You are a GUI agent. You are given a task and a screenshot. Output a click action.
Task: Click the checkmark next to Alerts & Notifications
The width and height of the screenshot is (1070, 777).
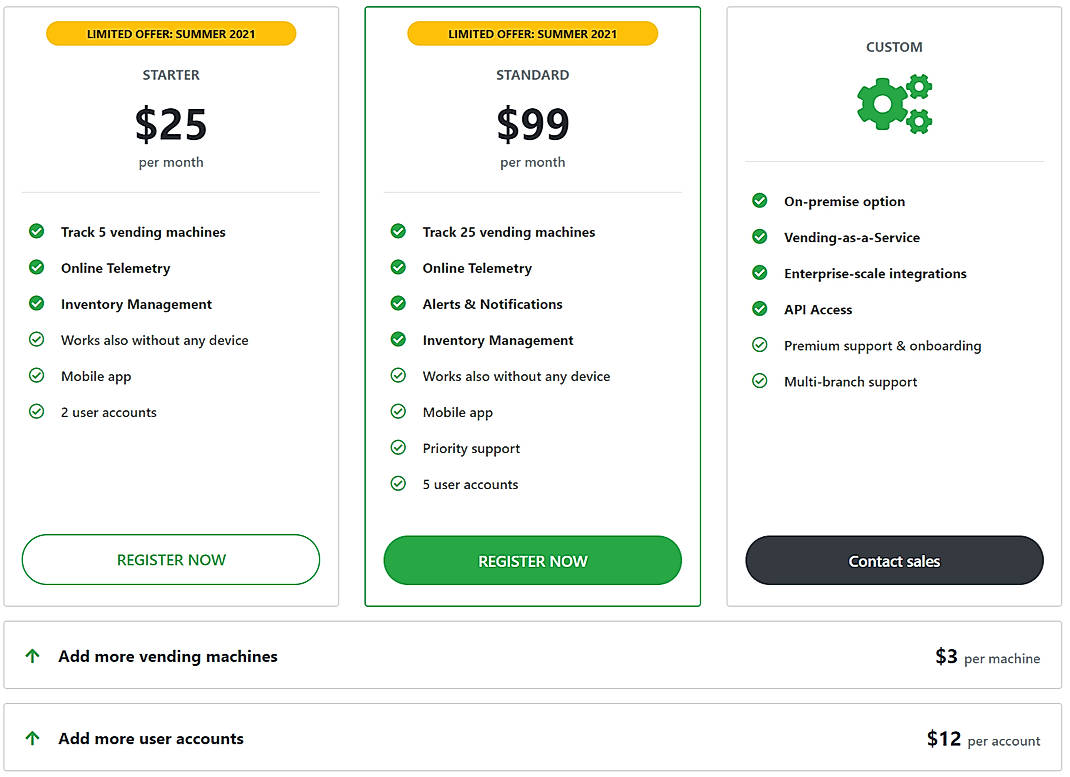(399, 304)
